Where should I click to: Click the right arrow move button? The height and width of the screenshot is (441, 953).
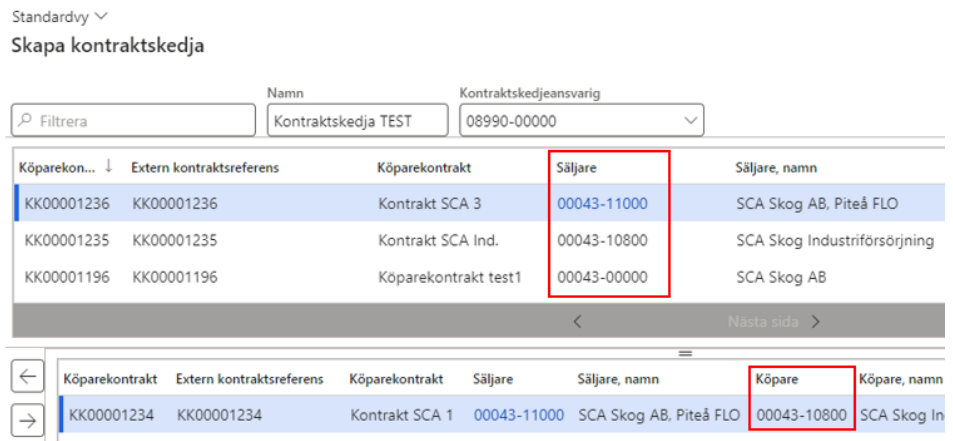pos(25,420)
